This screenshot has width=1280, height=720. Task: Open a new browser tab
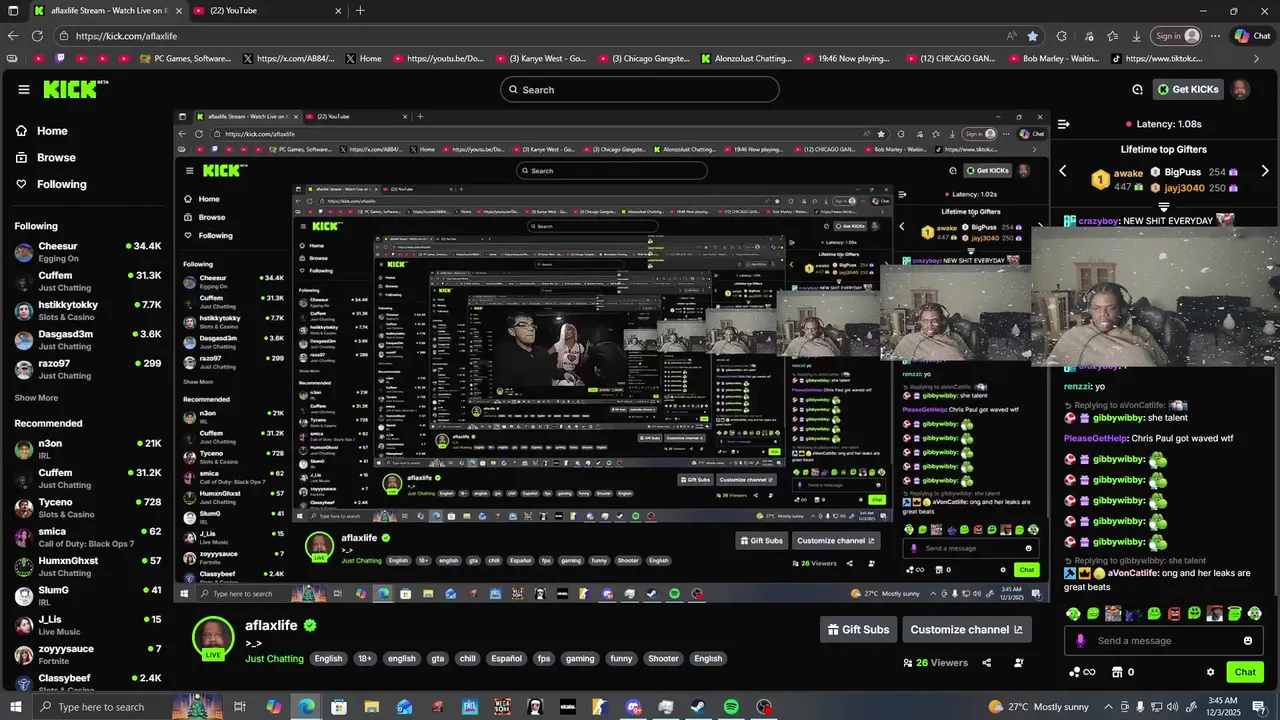360,10
